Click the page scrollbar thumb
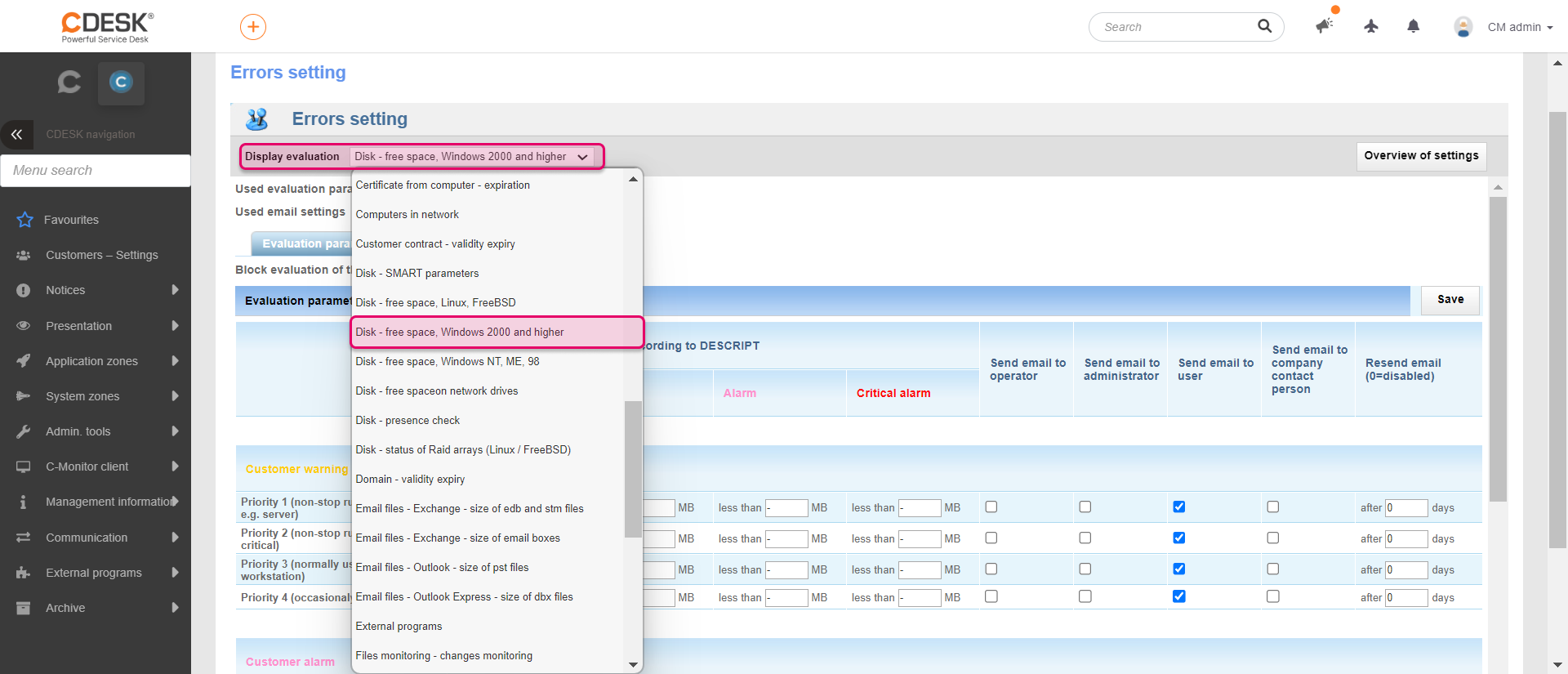Screen dimensions: 1568x674 click(x=1557, y=330)
